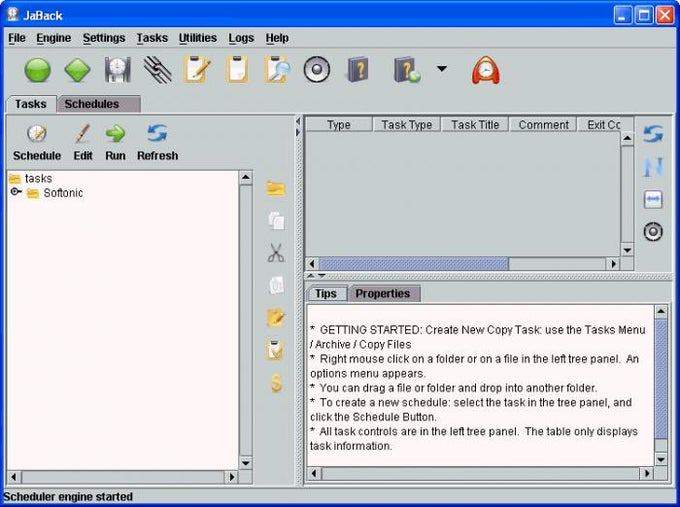The height and width of the screenshot is (507, 680).
Task: Expand the Softonic folder node
Action: 16,192
